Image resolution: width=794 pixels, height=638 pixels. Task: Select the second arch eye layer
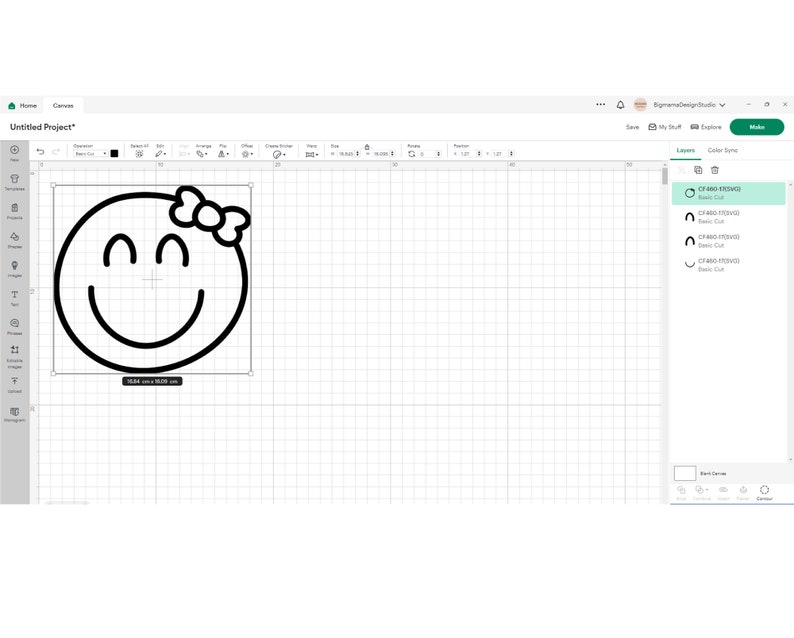[728, 241]
